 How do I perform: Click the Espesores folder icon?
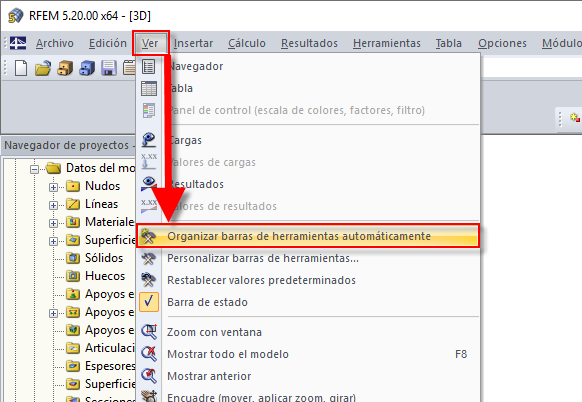click(x=73, y=366)
